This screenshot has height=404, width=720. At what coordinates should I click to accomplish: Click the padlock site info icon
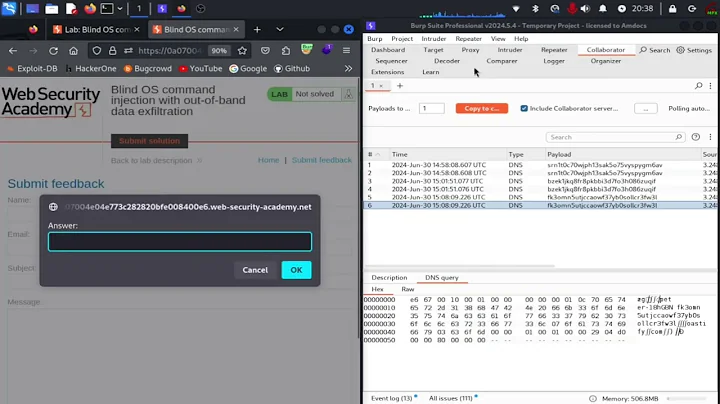[112, 50]
